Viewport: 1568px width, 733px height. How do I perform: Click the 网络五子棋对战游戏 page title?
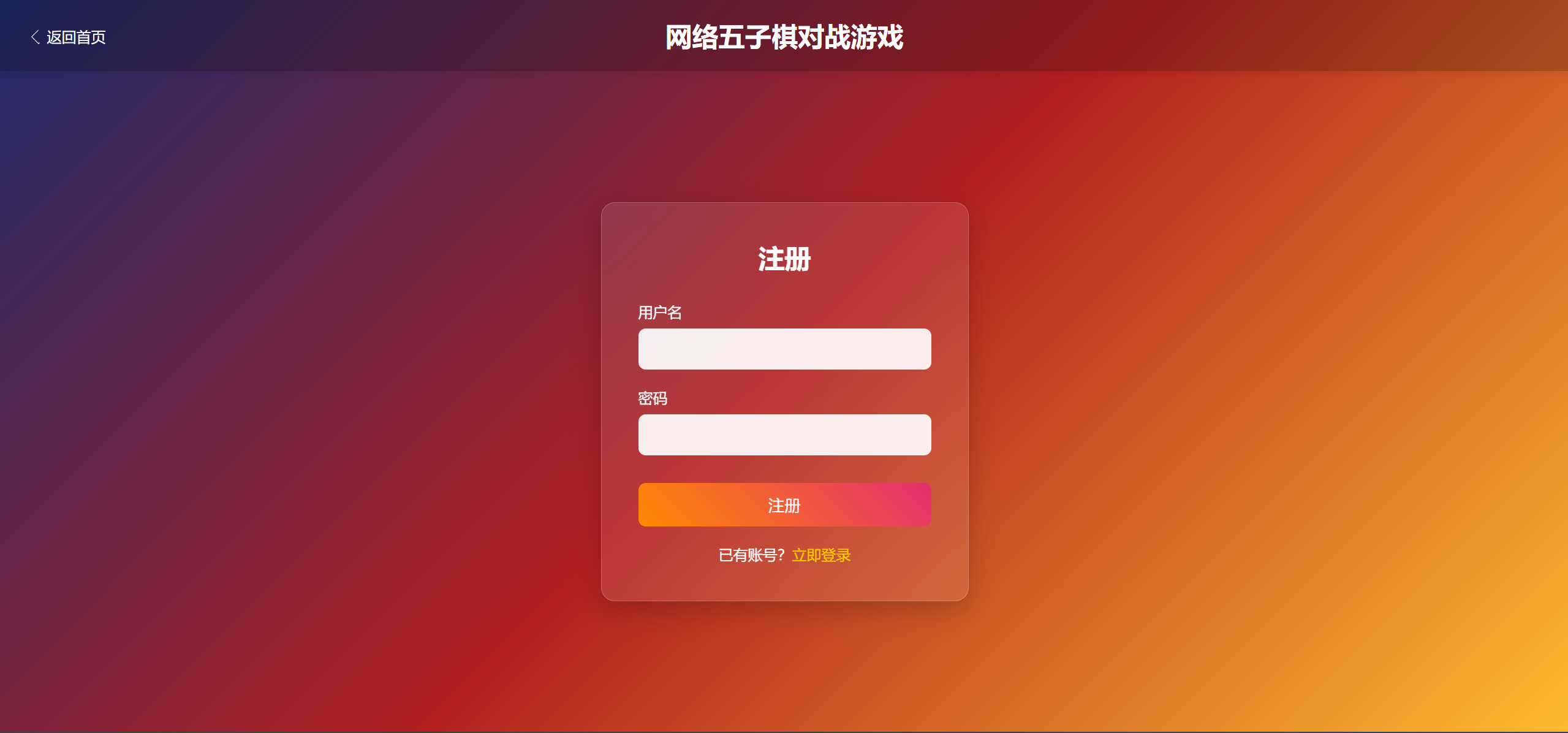pyautogui.click(x=784, y=37)
